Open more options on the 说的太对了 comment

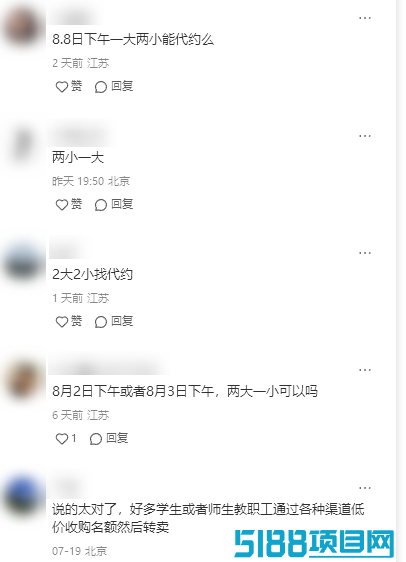tap(365, 488)
